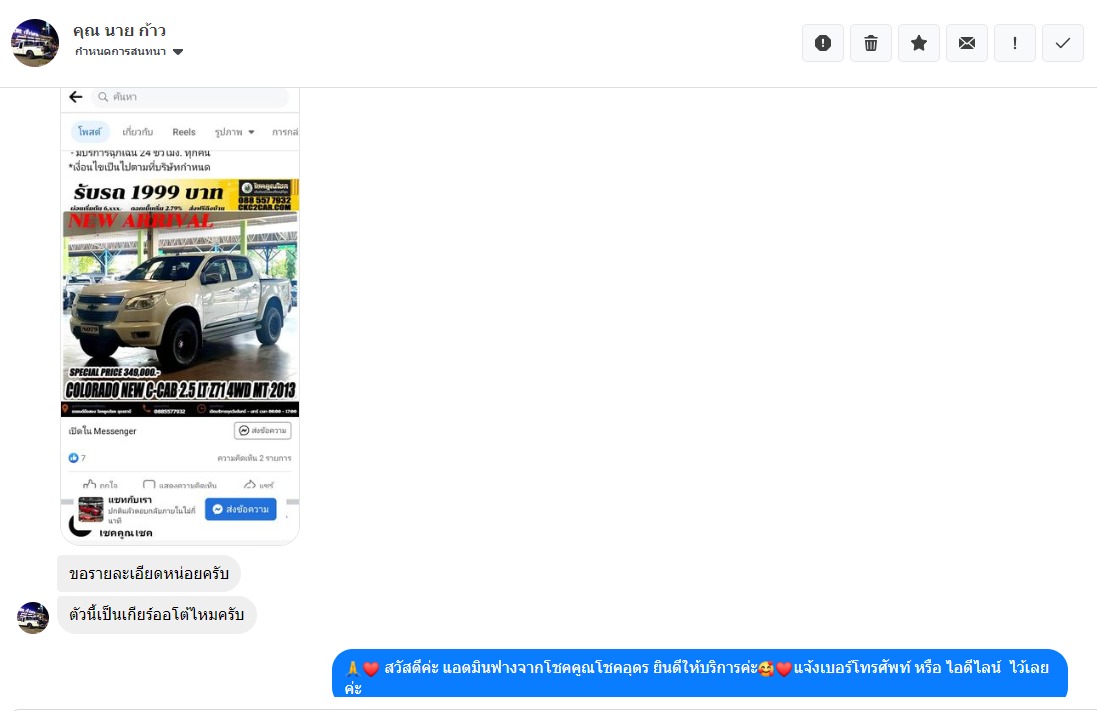1097x711 pixels.
Task: Open the customer profile avatar in header
Action: point(35,43)
